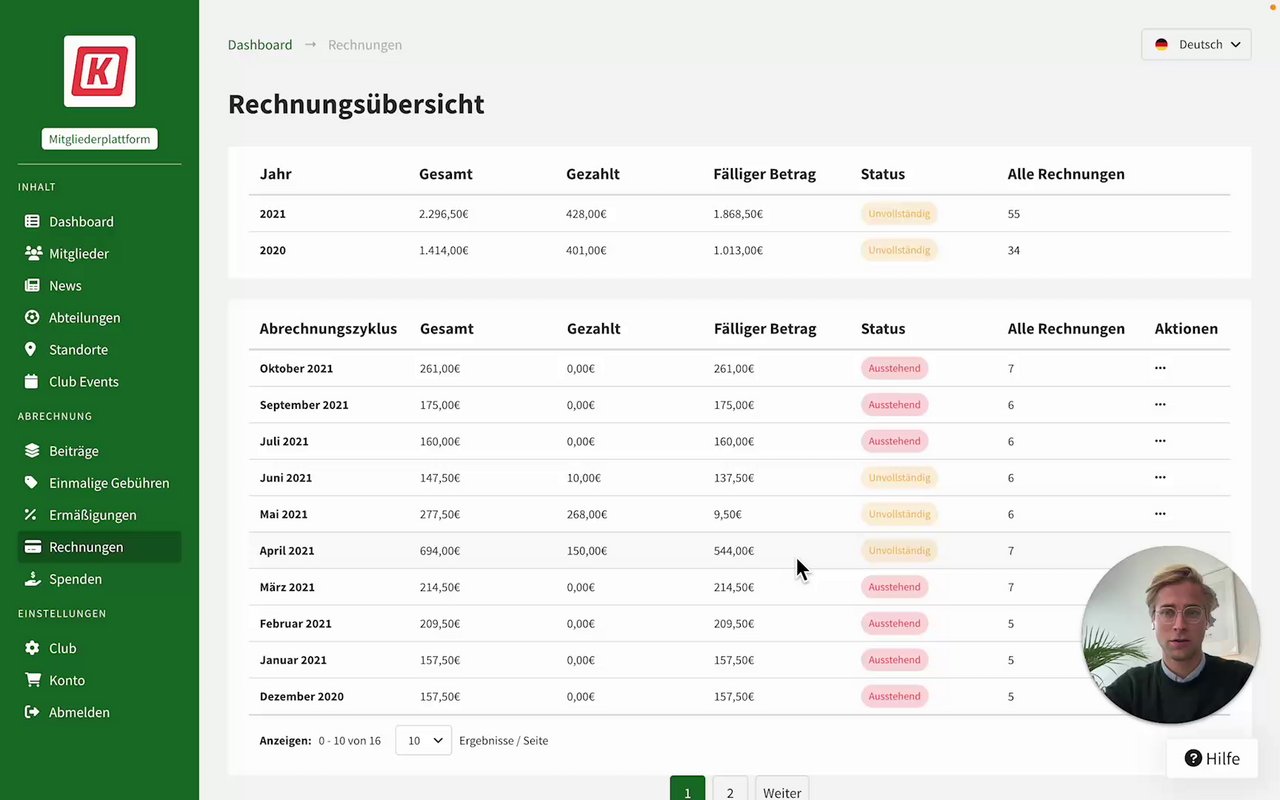Click the Club settings gear icon
1280x800 pixels.
click(x=32, y=648)
